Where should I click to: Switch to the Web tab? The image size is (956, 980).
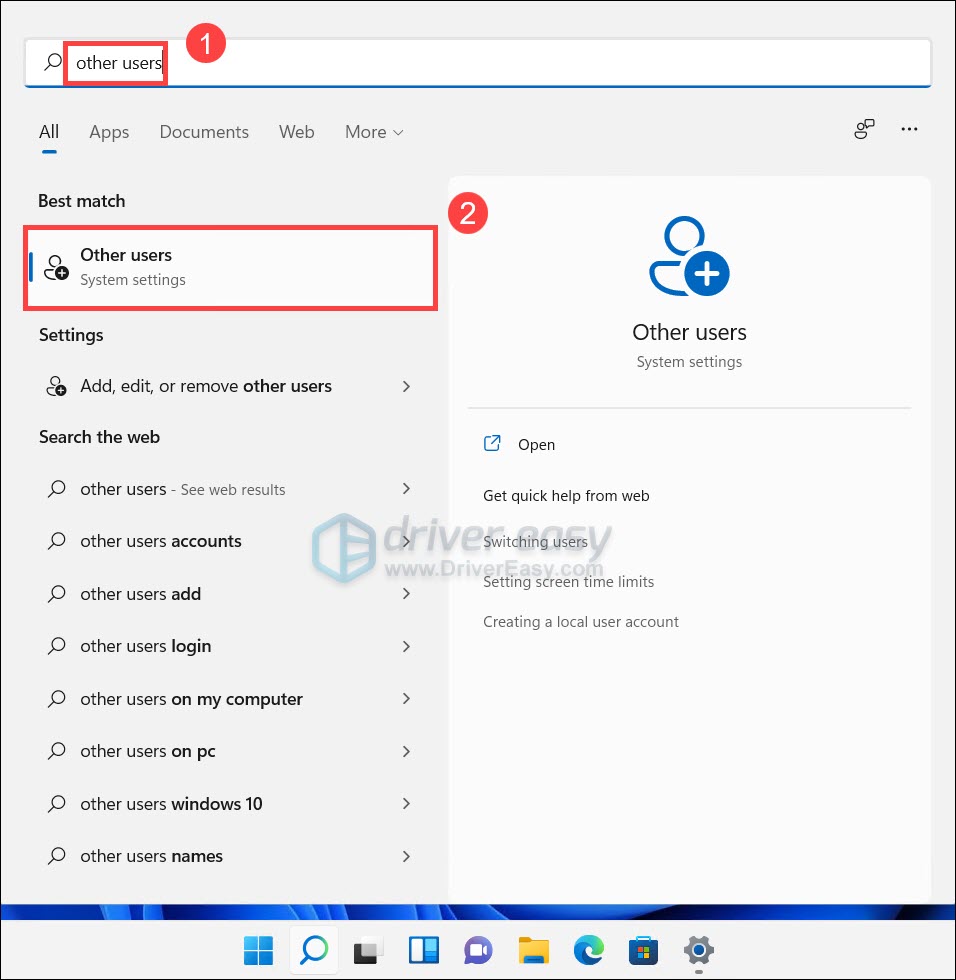[297, 132]
